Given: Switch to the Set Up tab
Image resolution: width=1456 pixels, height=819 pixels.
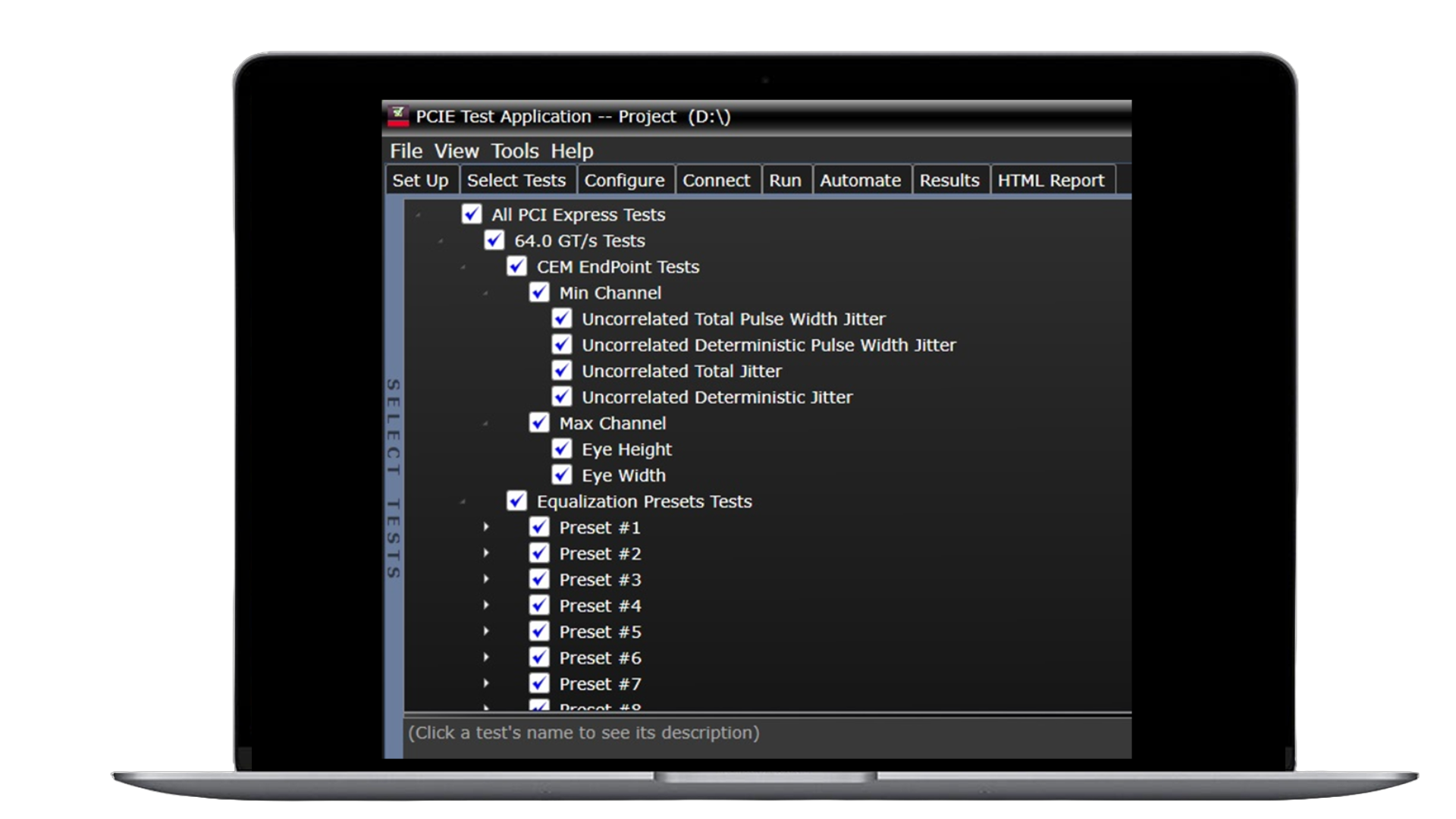Looking at the screenshot, I should click(x=421, y=180).
